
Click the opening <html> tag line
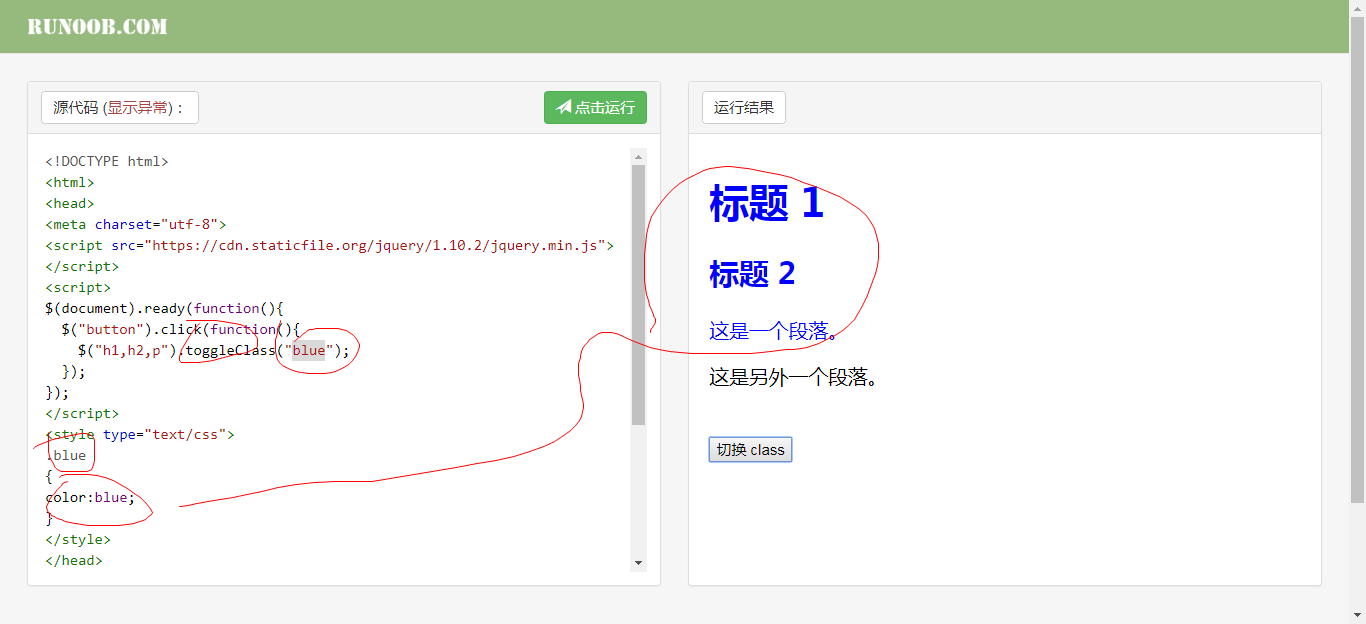(70, 182)
